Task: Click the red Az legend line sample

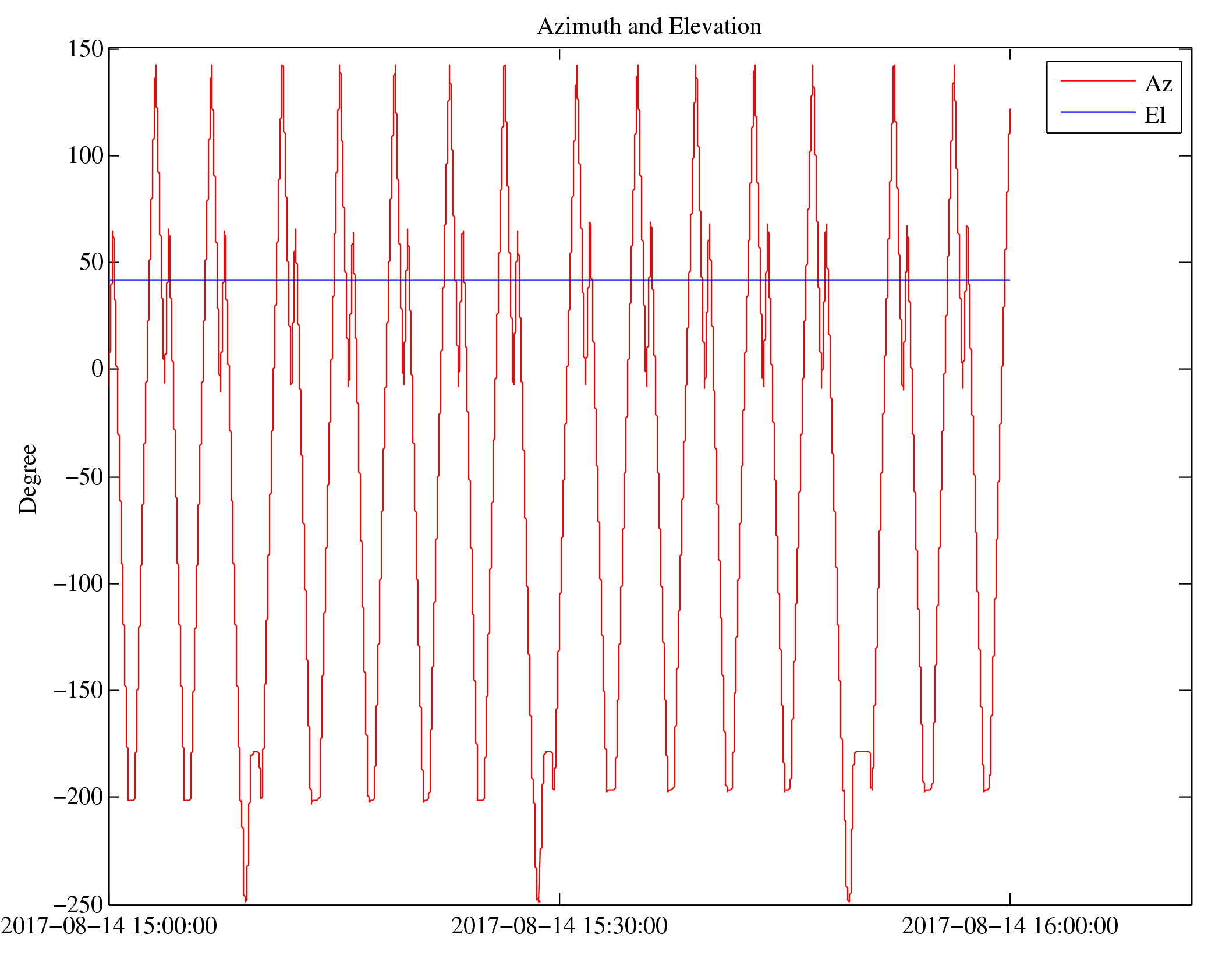Action: [1098, 80]
